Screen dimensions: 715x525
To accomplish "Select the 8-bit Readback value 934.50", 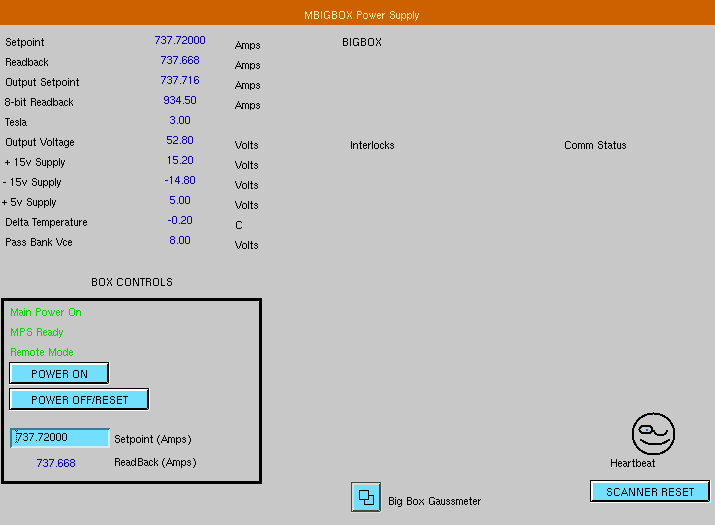I will pos(180,100).
